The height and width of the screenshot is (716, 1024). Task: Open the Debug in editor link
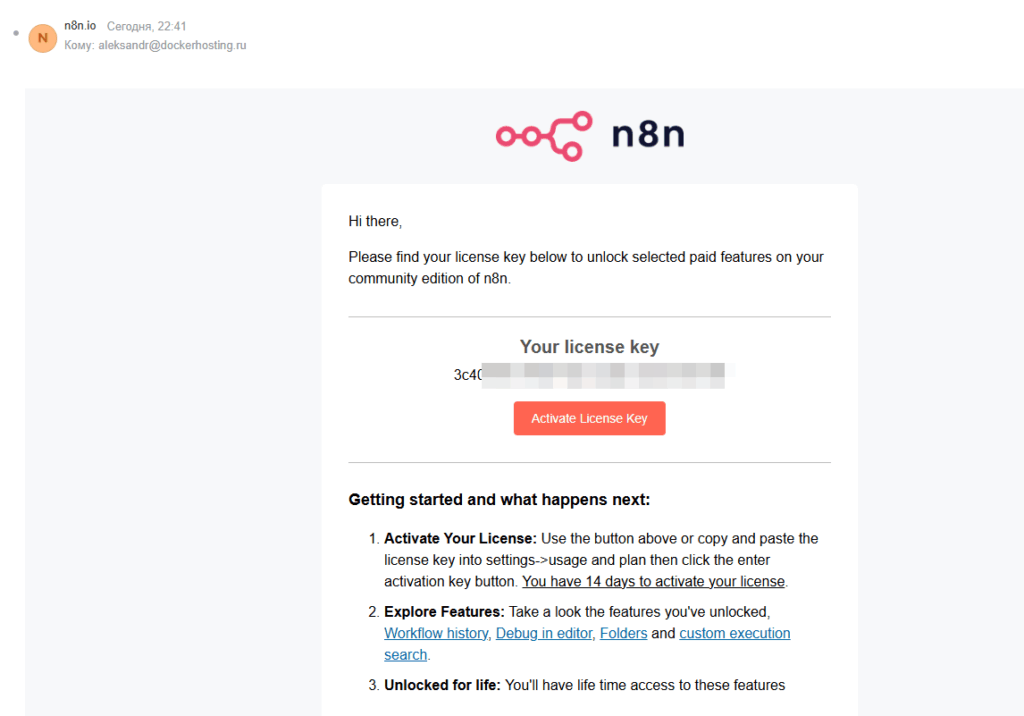pyautogui.click(x=544, y=633)
